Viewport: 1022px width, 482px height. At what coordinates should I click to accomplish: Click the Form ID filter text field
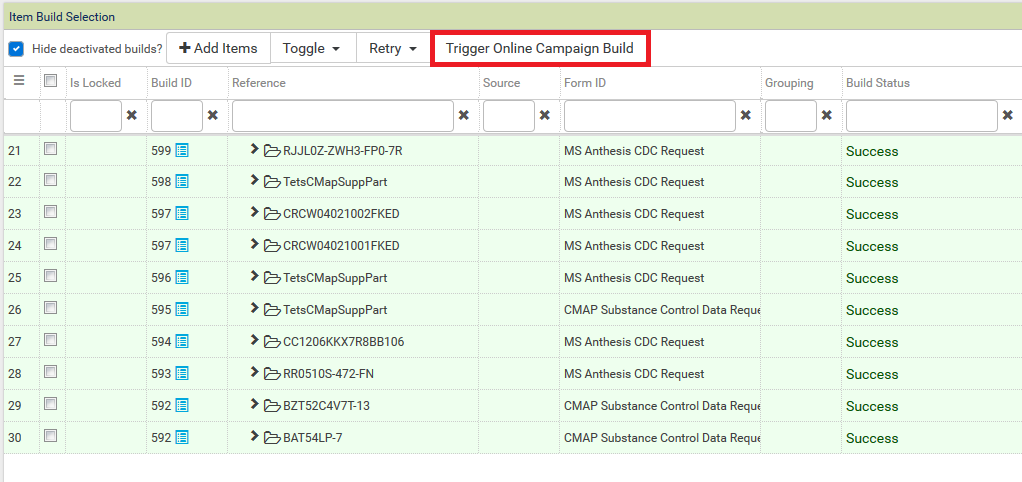pyautogui.click(x=649, y=116)
